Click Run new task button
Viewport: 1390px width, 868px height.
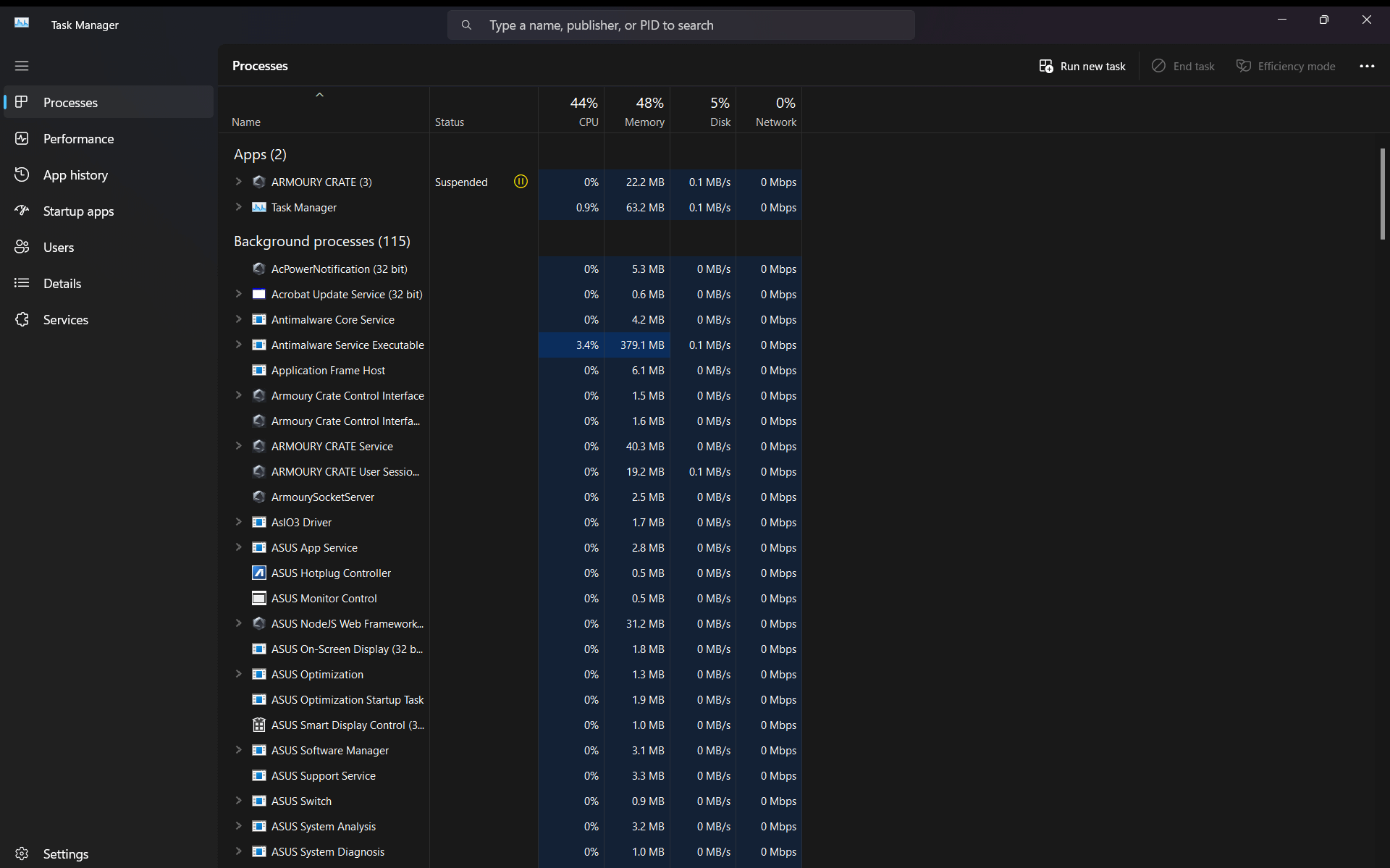click(x=1082, y=66)
